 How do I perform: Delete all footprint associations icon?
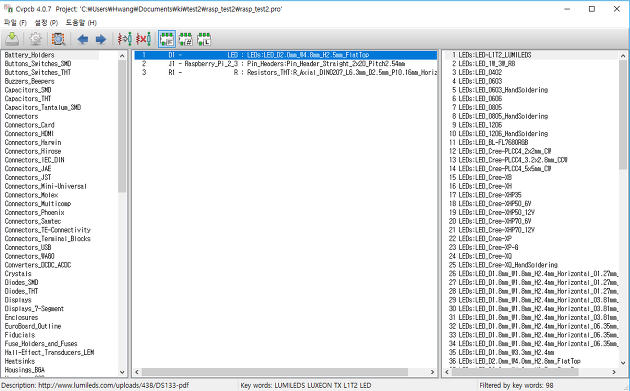143,39
